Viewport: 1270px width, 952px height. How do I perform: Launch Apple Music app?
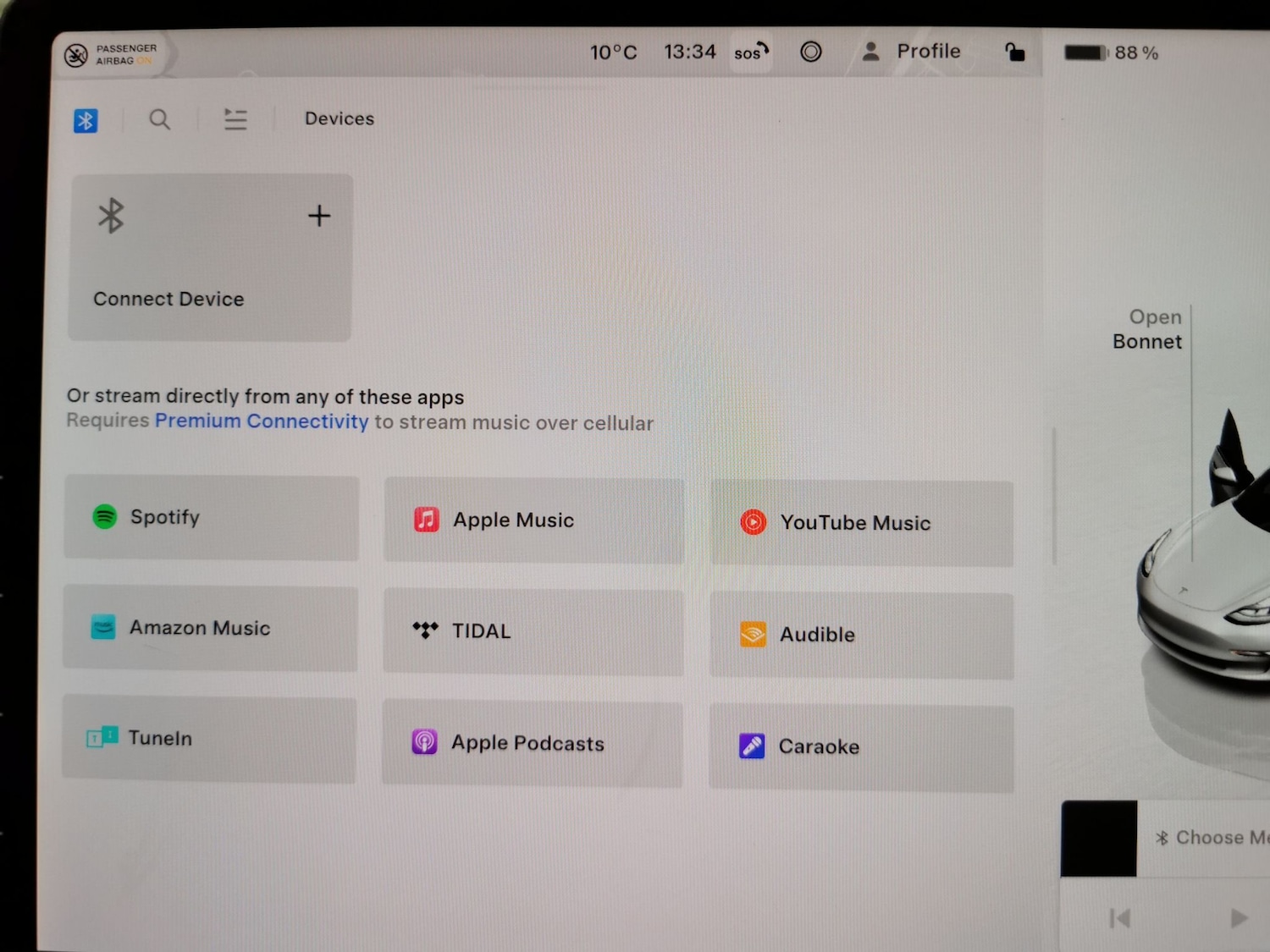click(x=533, y=520)
